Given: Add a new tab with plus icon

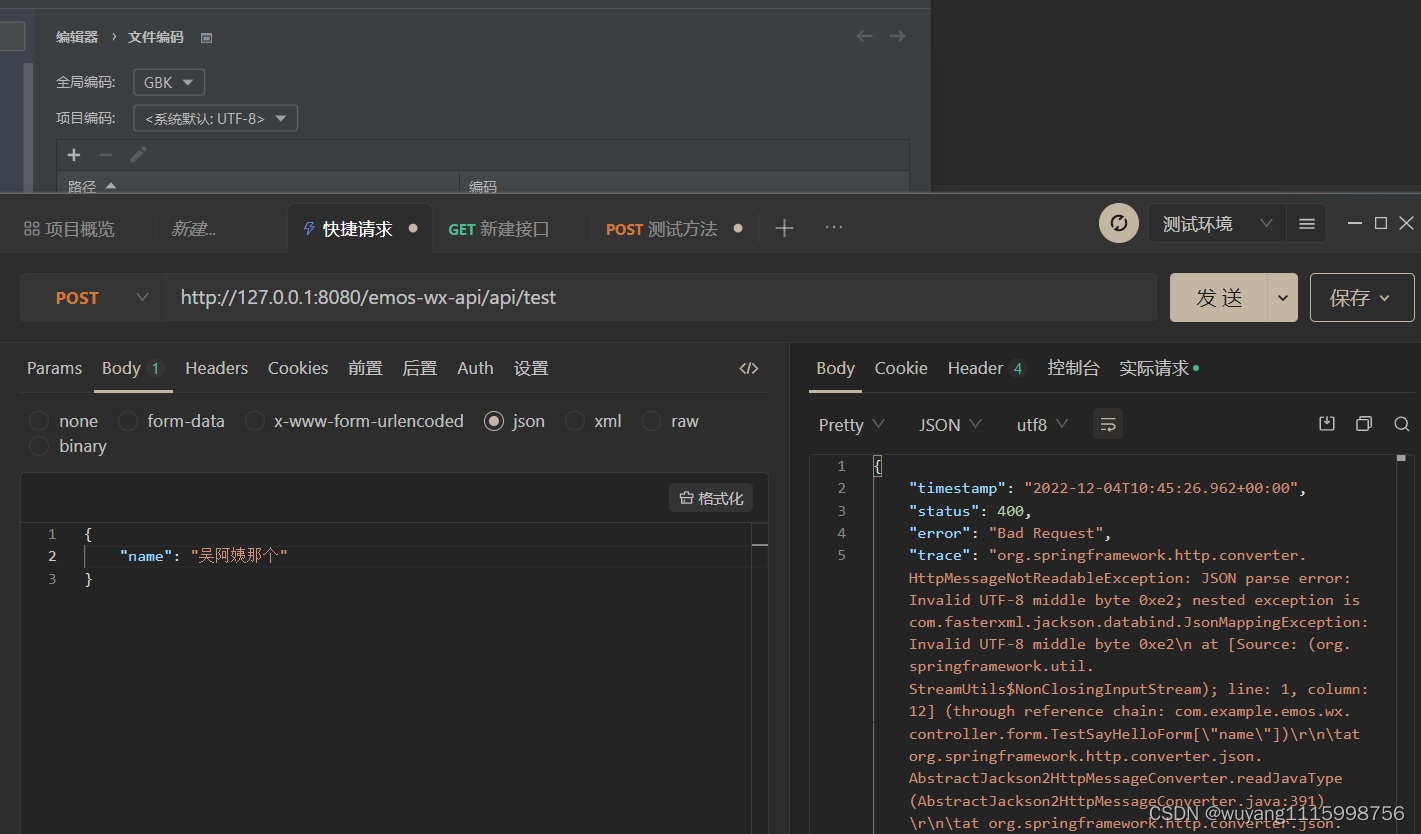Looking at the screenshot, I should point(784,229).
